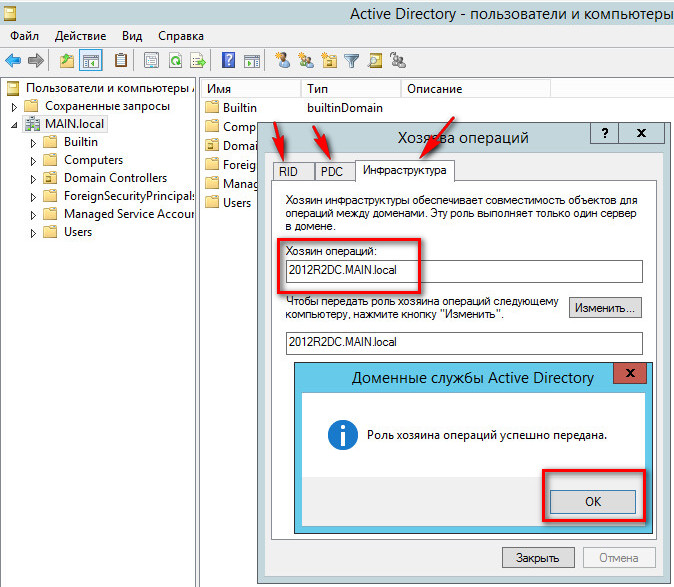This screenshot has height=587, width=674.
Task: Toggle the show/hide console tree icon
Action: coord(91,61)
